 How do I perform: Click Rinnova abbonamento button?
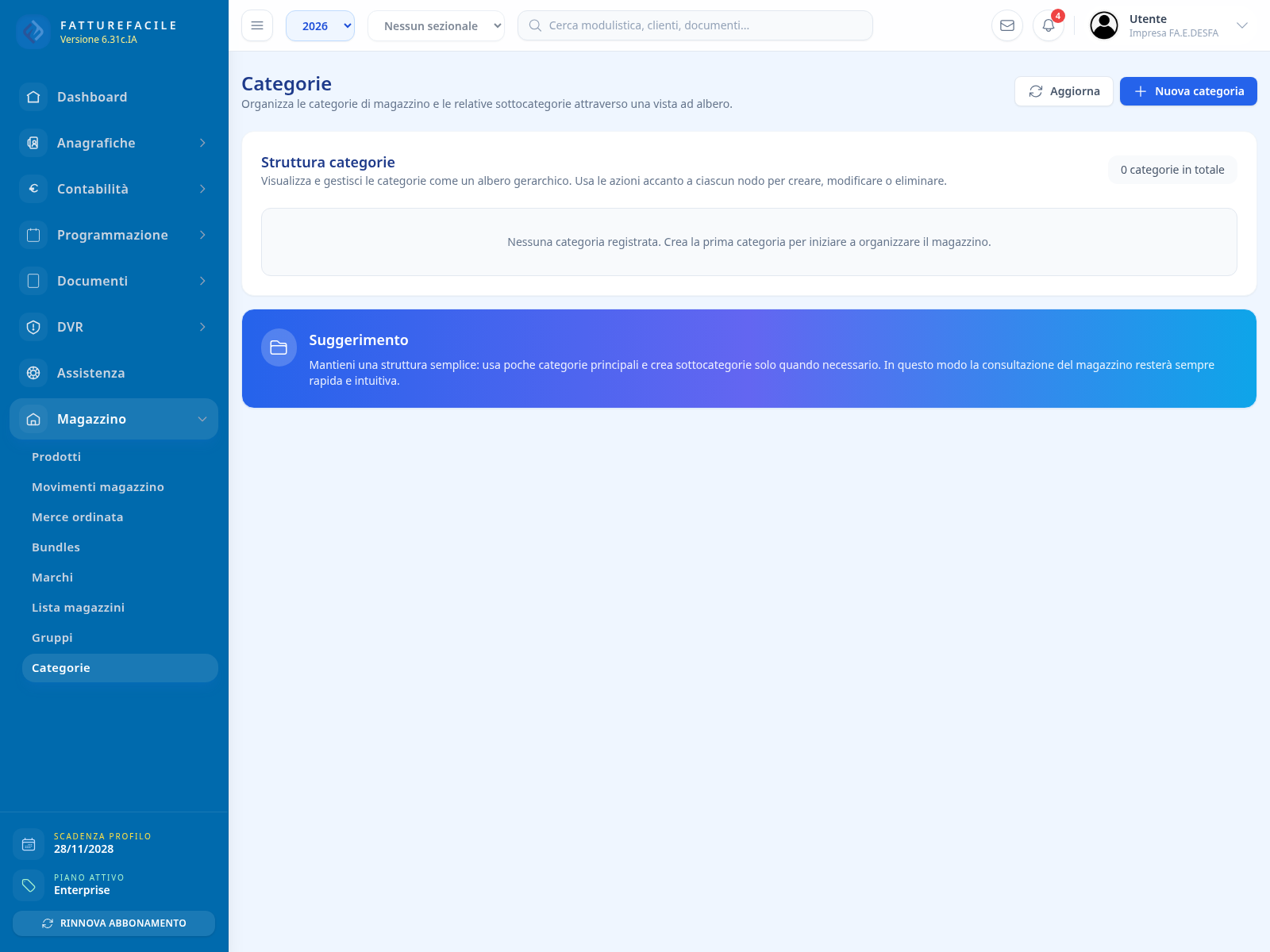(x=114, y=923)
